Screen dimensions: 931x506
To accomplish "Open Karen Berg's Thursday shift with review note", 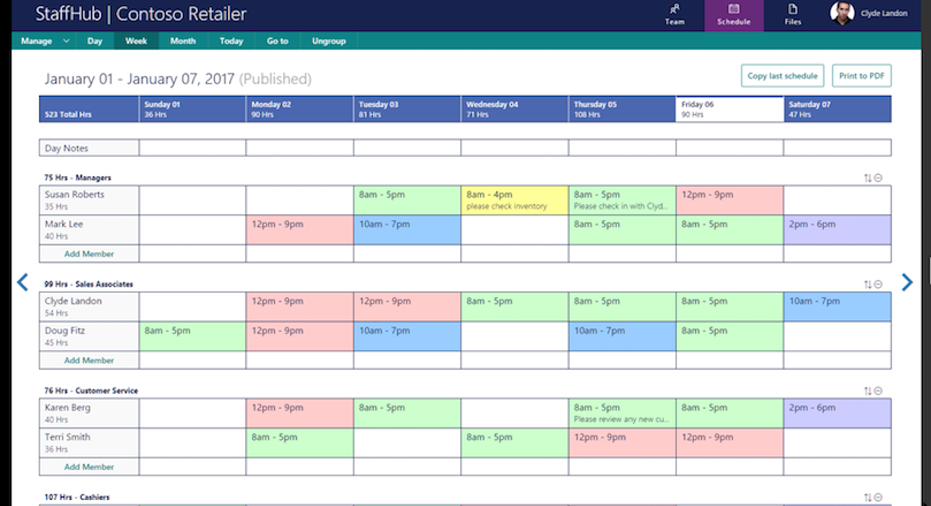I will point(622,413).
